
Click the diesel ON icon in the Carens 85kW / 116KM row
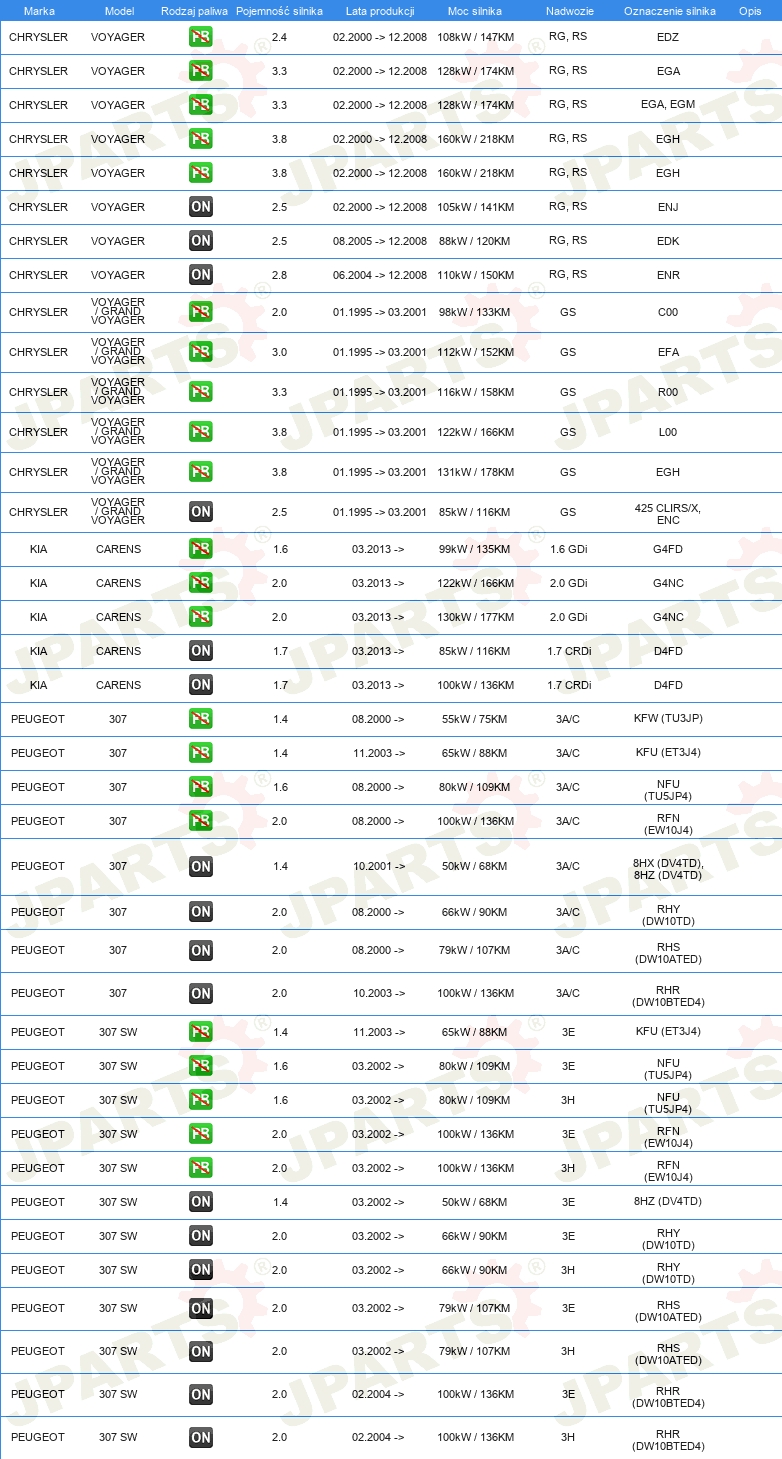(x=201, y=651)
